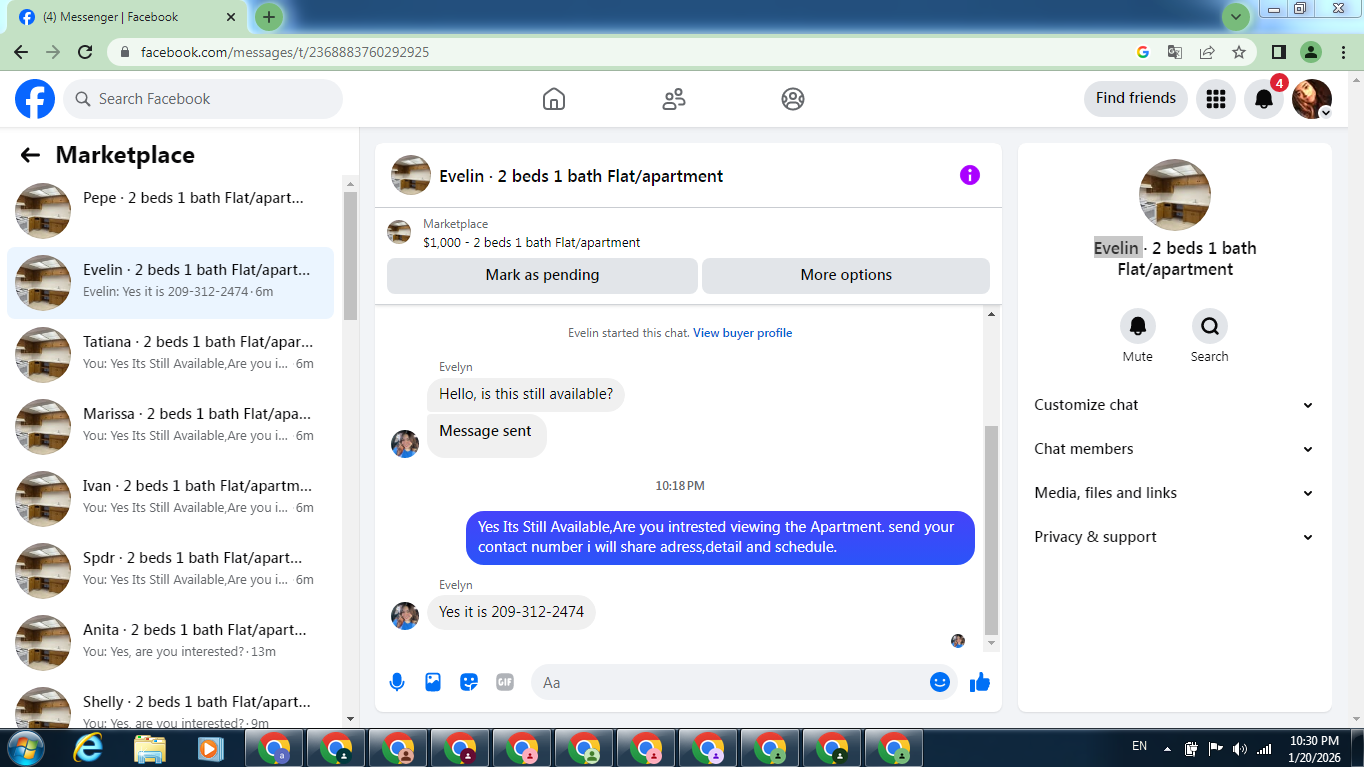The width and height of the screenshot is (1364, 767).
Task: Go to Facebook Home icon
Action: pos(553,99)
